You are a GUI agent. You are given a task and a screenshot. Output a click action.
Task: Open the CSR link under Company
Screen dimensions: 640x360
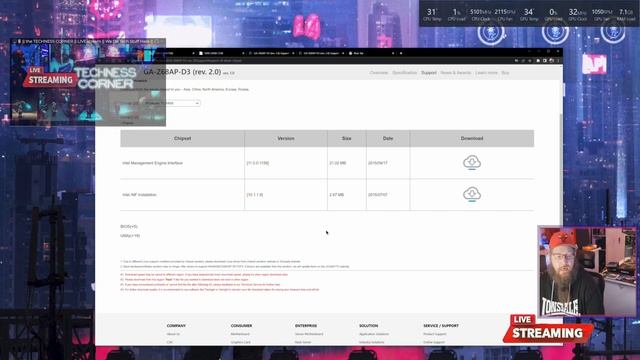click(170, 342)
